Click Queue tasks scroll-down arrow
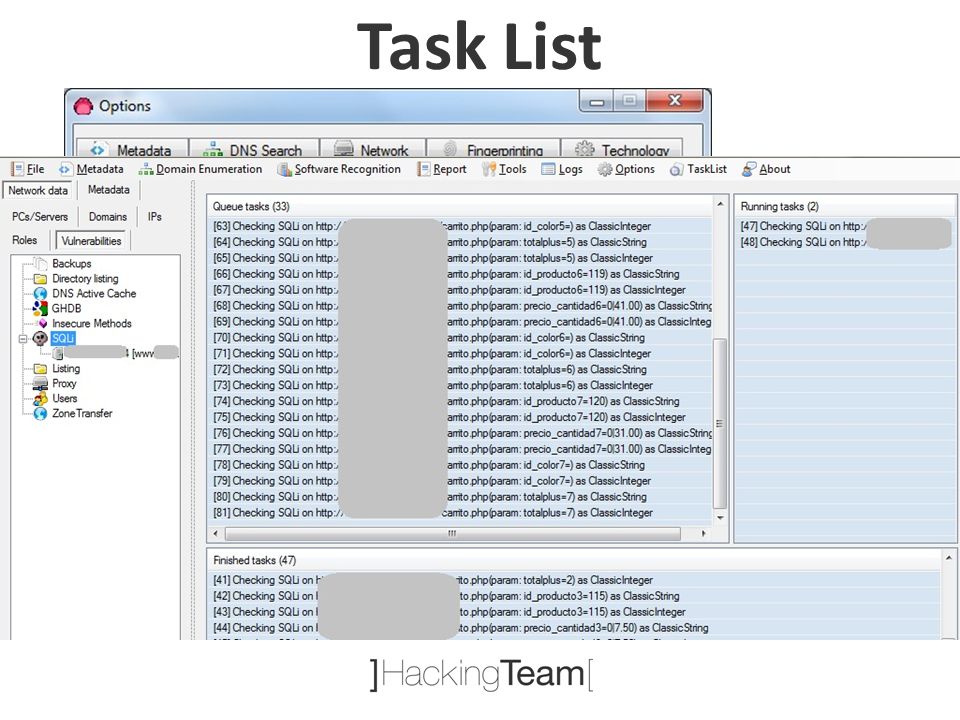The width and height of the screenshot is (960, 720). pos(720,518)
